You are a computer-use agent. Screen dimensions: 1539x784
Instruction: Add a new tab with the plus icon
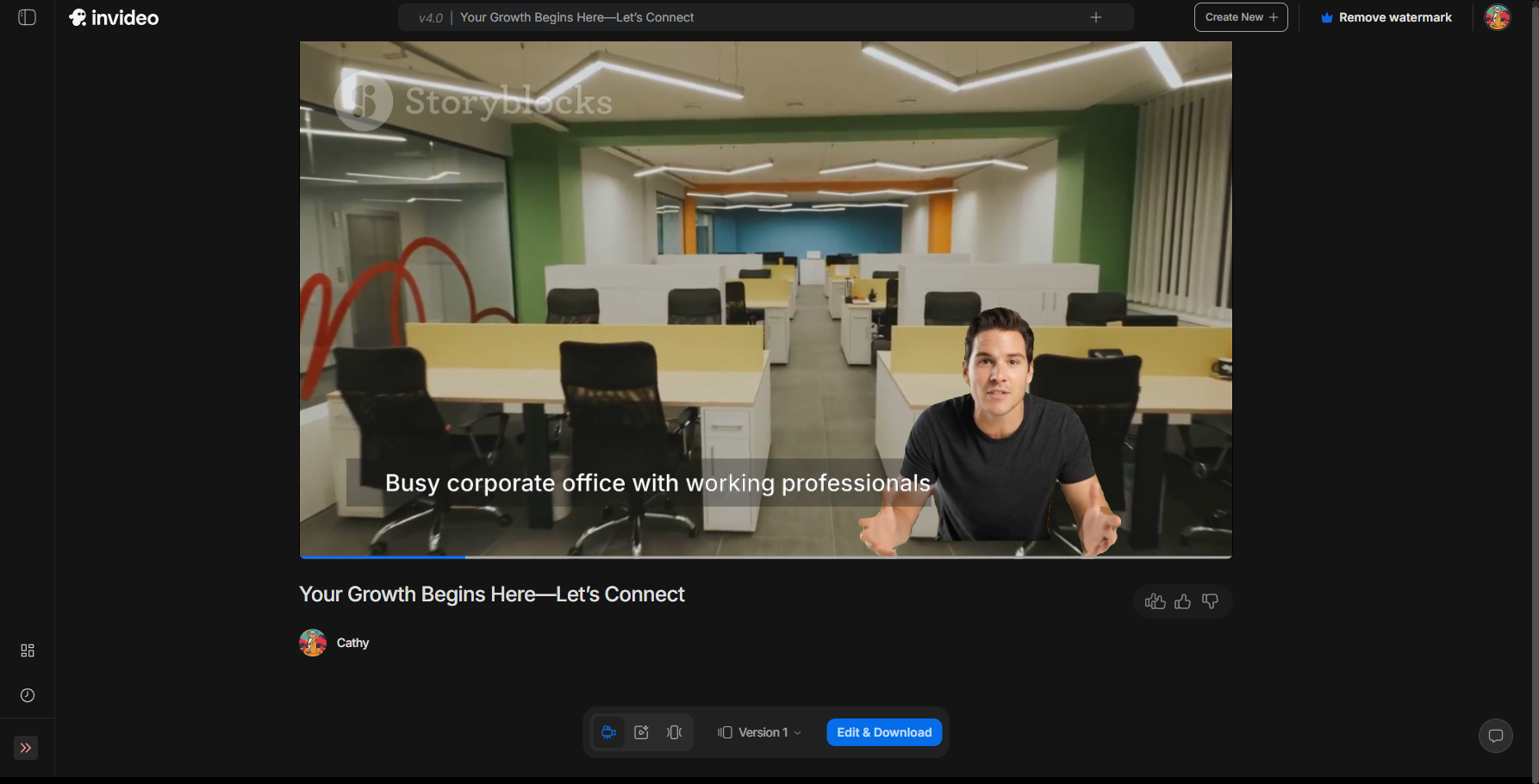[1096, 17]
